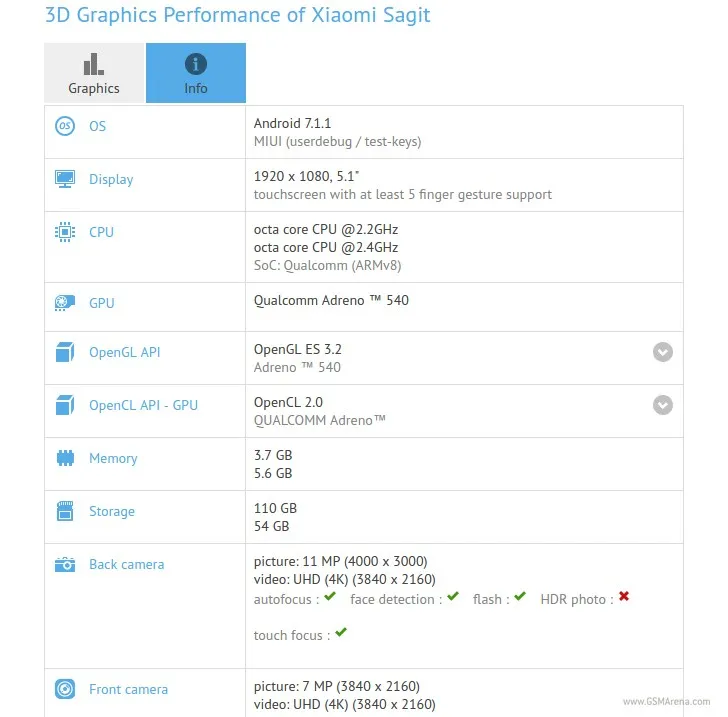Click the Storage SD card icon

click(65, 511)
